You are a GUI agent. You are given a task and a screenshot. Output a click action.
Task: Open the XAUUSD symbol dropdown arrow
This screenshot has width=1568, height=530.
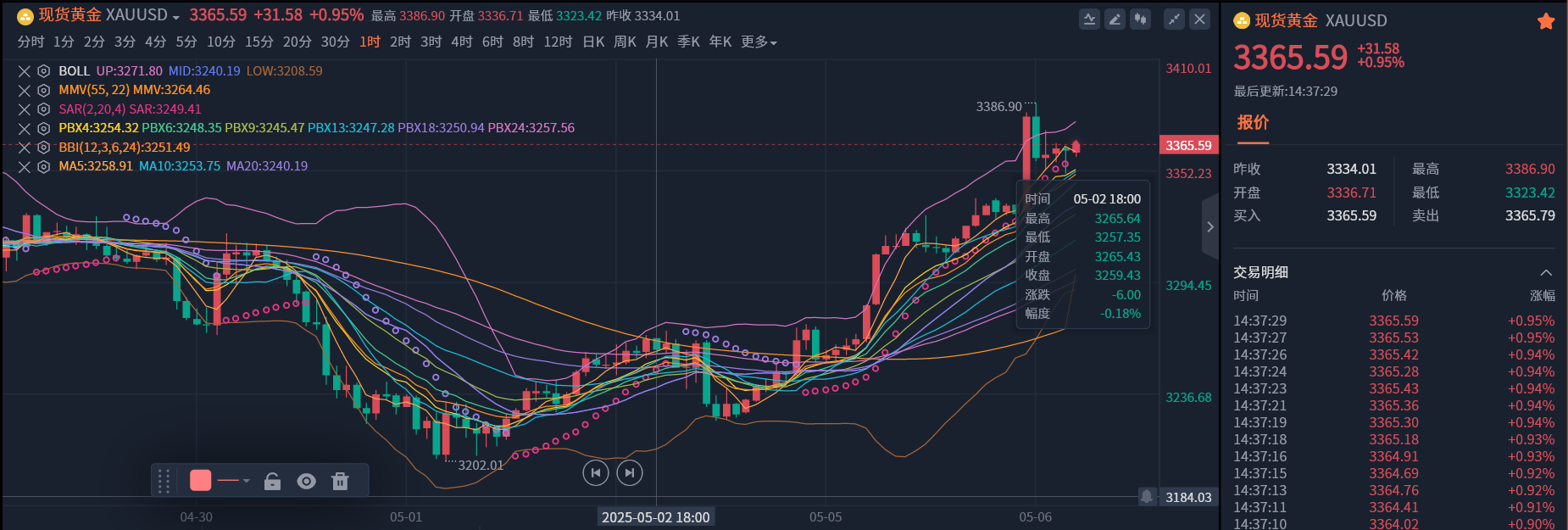pyautogui.click(x=175, y=17)
